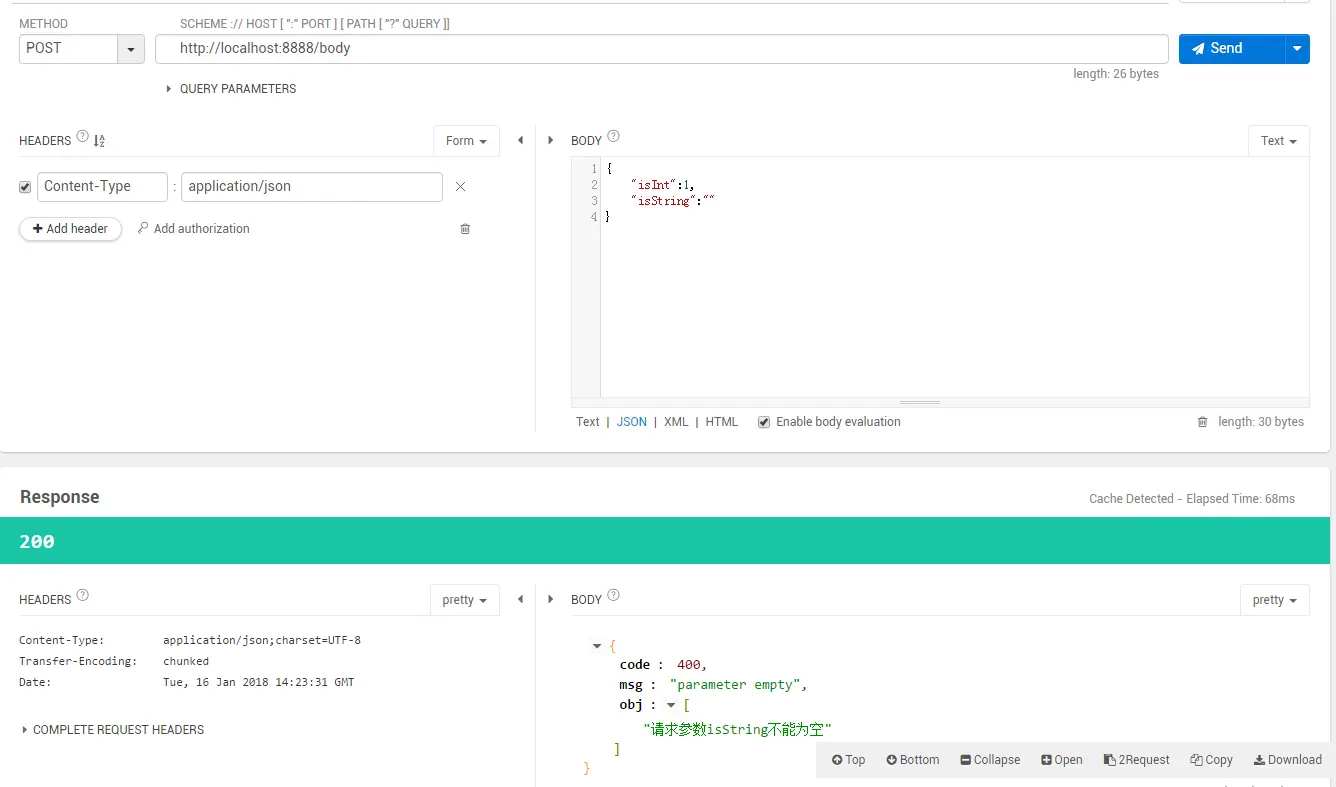
Task: Switch body format to HTML
Action: (722, 422)
